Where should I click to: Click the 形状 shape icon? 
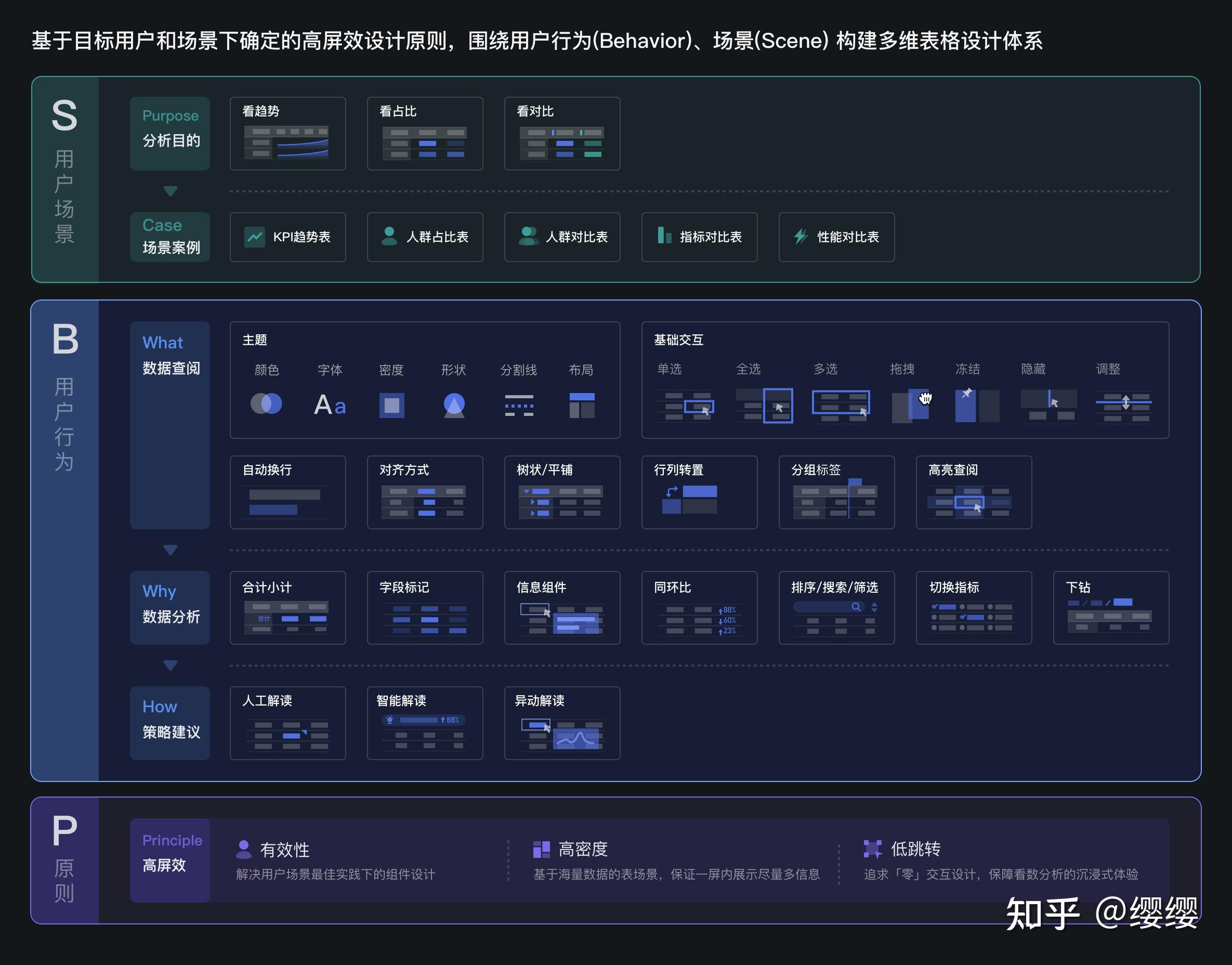tap(454, 405)
